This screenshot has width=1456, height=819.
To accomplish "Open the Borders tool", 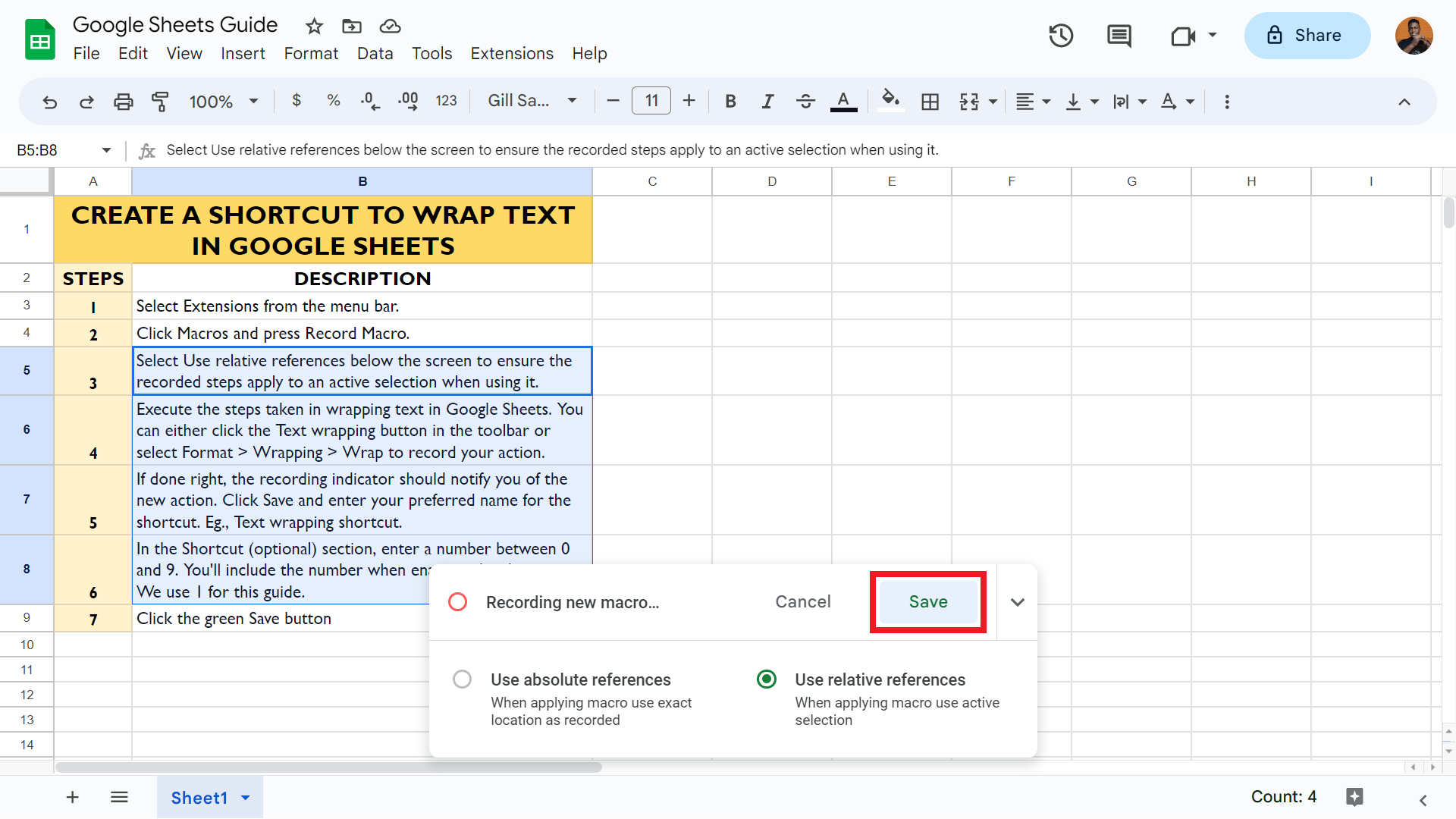I will (x=930, y=101).
